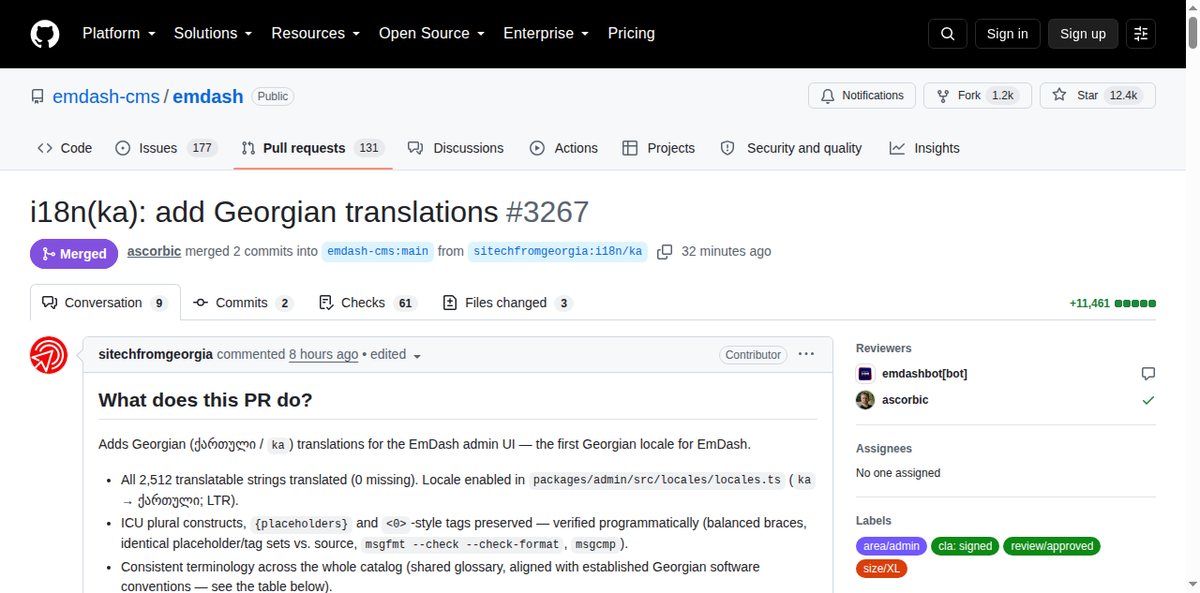Open the Pull requests tab

point(311,148)
